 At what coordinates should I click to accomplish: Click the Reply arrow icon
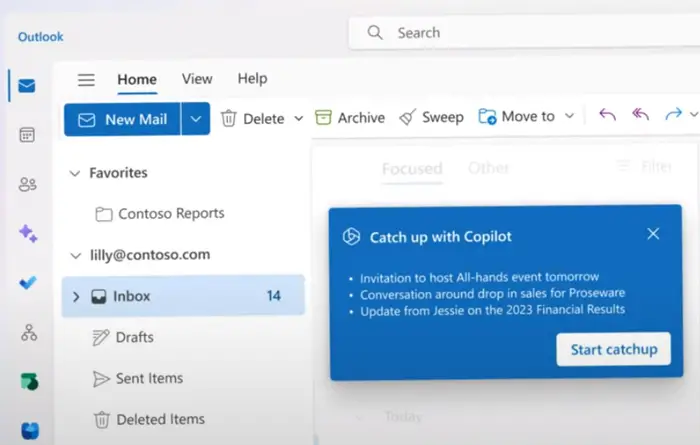pyautogui.click(x=607, y=115)
